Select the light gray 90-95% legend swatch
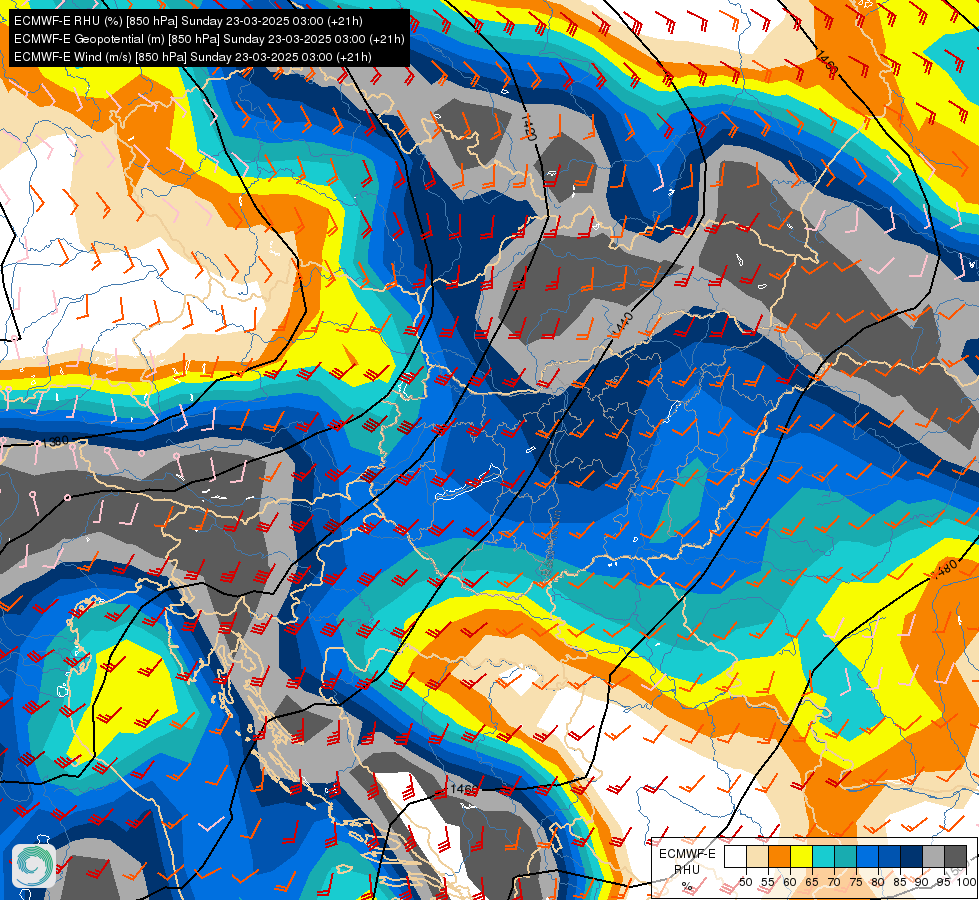This screenshot has height=900, width=979. 933,856
